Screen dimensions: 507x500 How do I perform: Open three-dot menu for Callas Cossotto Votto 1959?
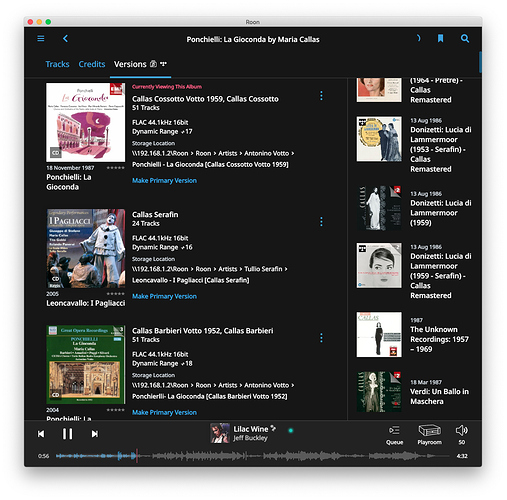(x=321, y=96)
